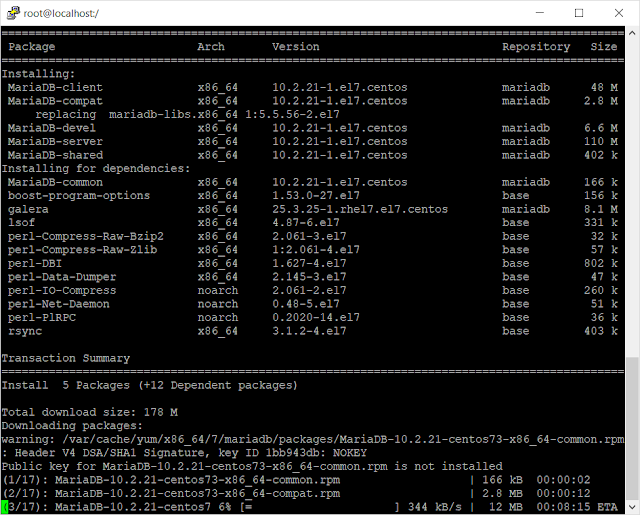Click the 'Size' column header text
Screen dimensions: 640x515
[604, 47]
